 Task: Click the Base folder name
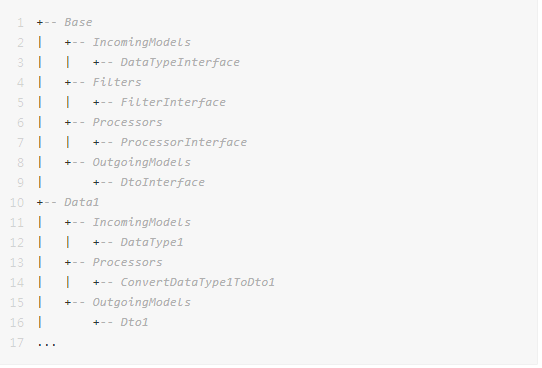pyautogui.click(x=78, y=22)
